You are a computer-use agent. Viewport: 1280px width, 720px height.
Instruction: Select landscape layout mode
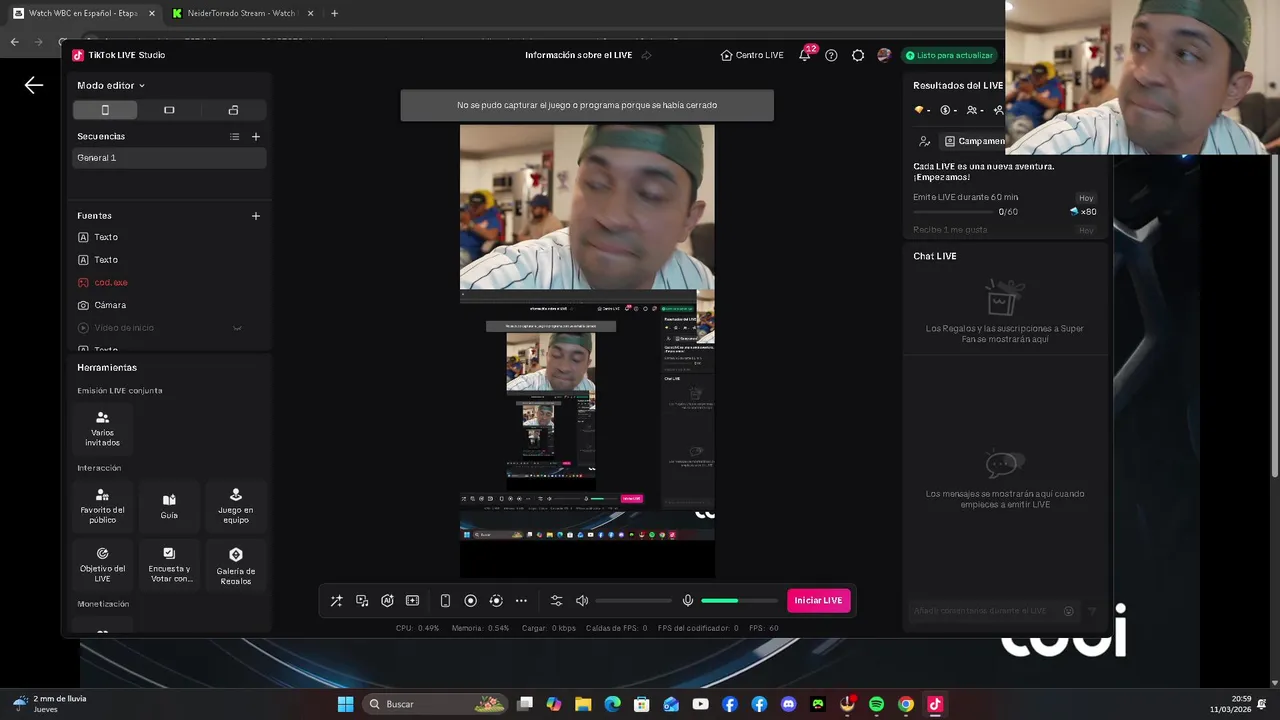coord(169,110)
